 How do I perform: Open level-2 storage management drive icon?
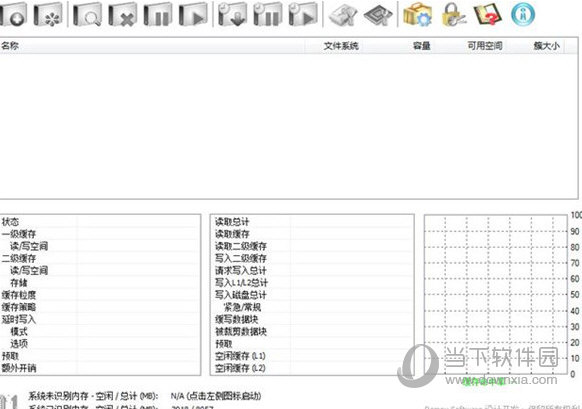coord(343,15)
